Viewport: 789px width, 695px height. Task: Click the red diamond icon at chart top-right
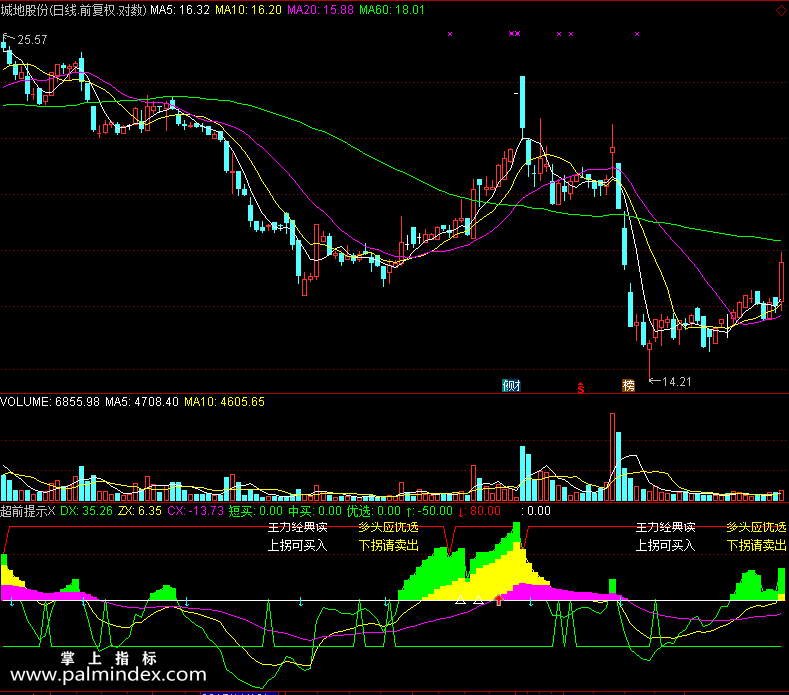[x=782, y=11]
